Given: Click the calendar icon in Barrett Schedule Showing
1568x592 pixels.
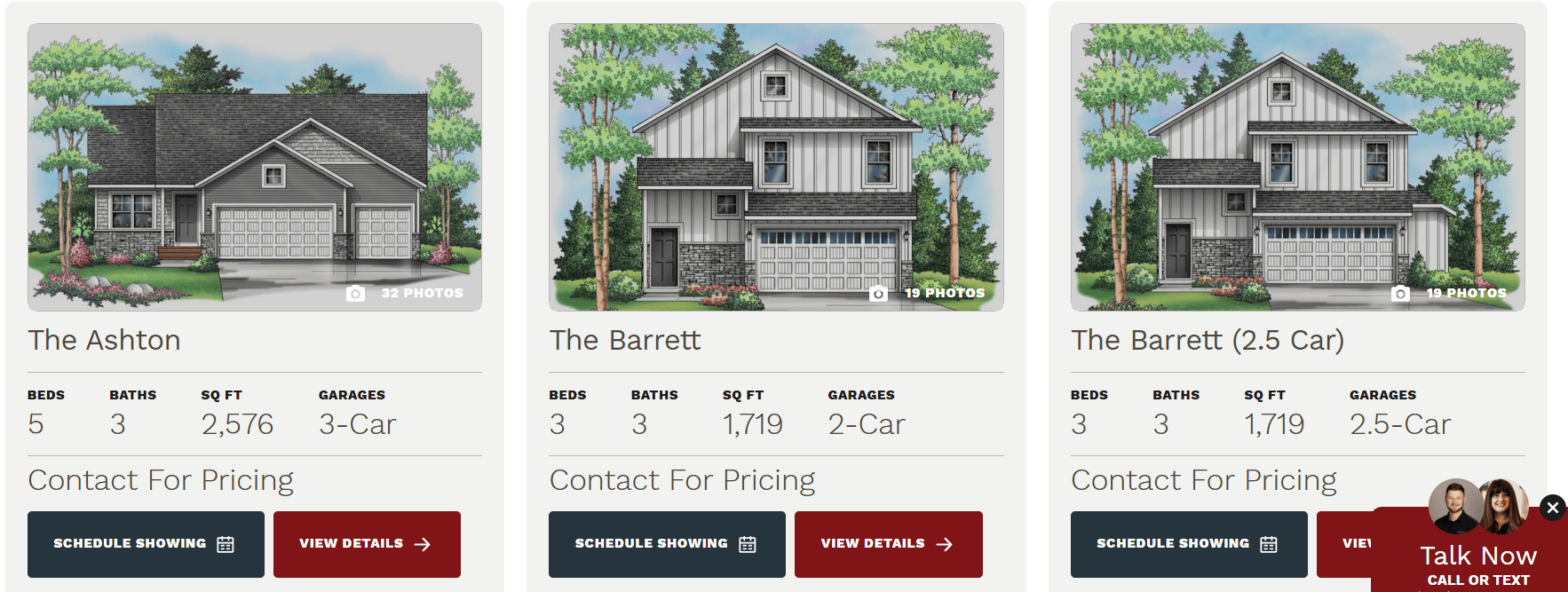Looking at the screenshot, I should [x=748, y=544].
